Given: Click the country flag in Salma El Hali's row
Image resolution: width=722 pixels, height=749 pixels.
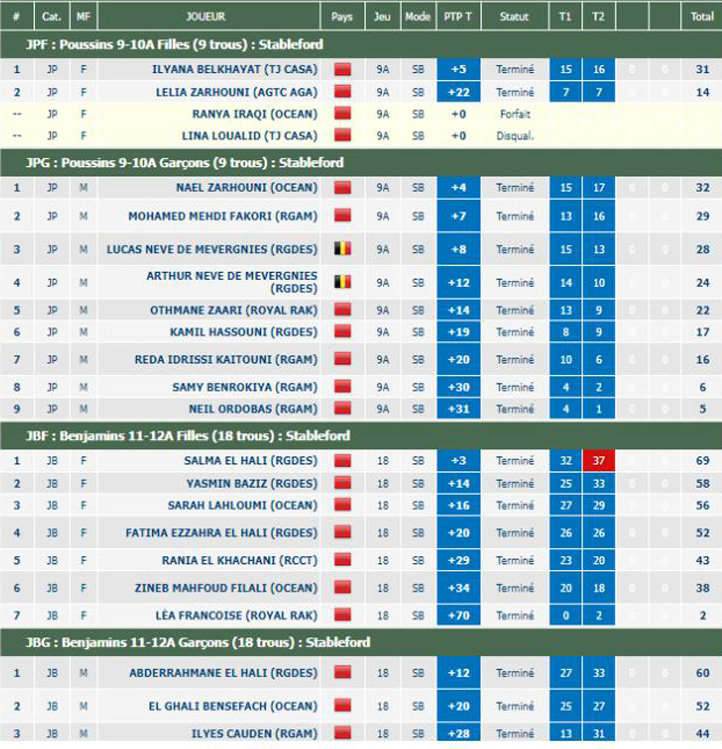Looking at the screenshot, I should click(342, 461).
